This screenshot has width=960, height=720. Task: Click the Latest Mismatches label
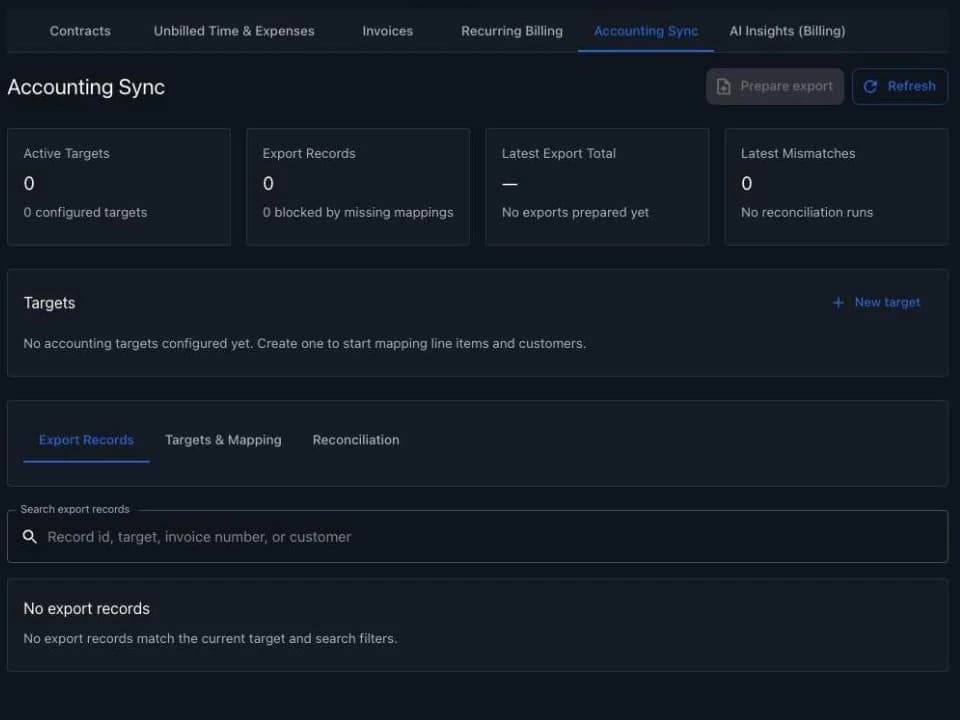798,154
